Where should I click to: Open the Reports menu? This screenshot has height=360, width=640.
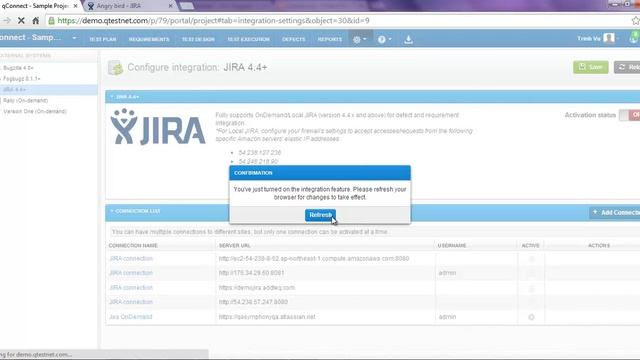pos(330,39)
